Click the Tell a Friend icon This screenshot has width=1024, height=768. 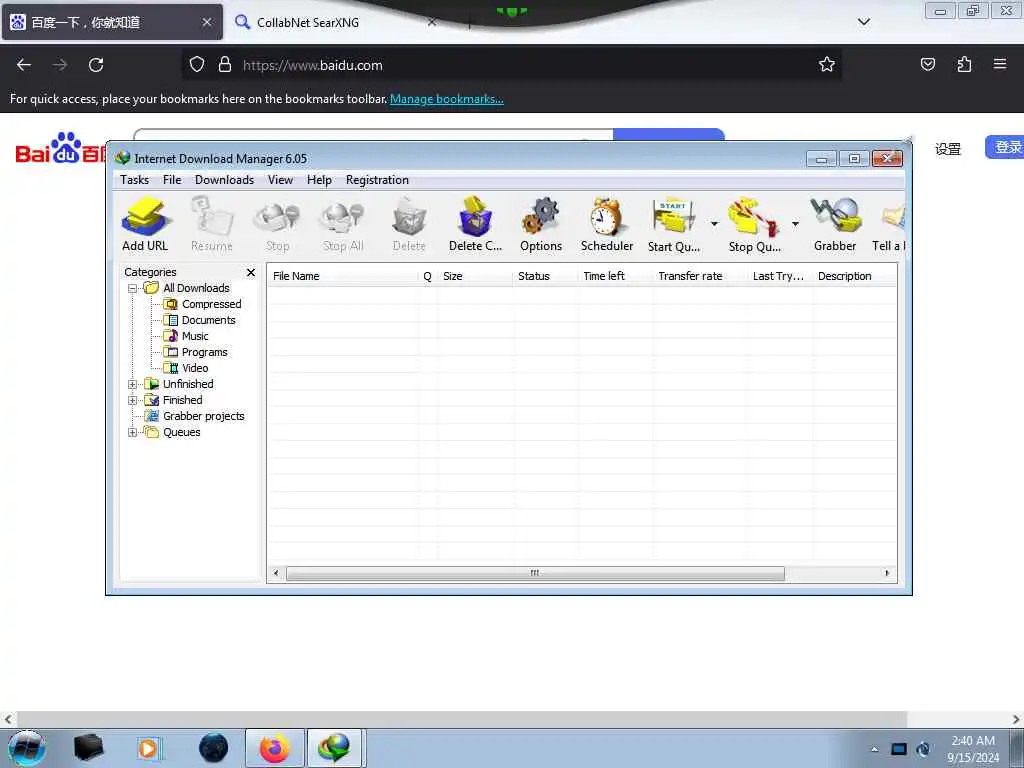point(889,224)
